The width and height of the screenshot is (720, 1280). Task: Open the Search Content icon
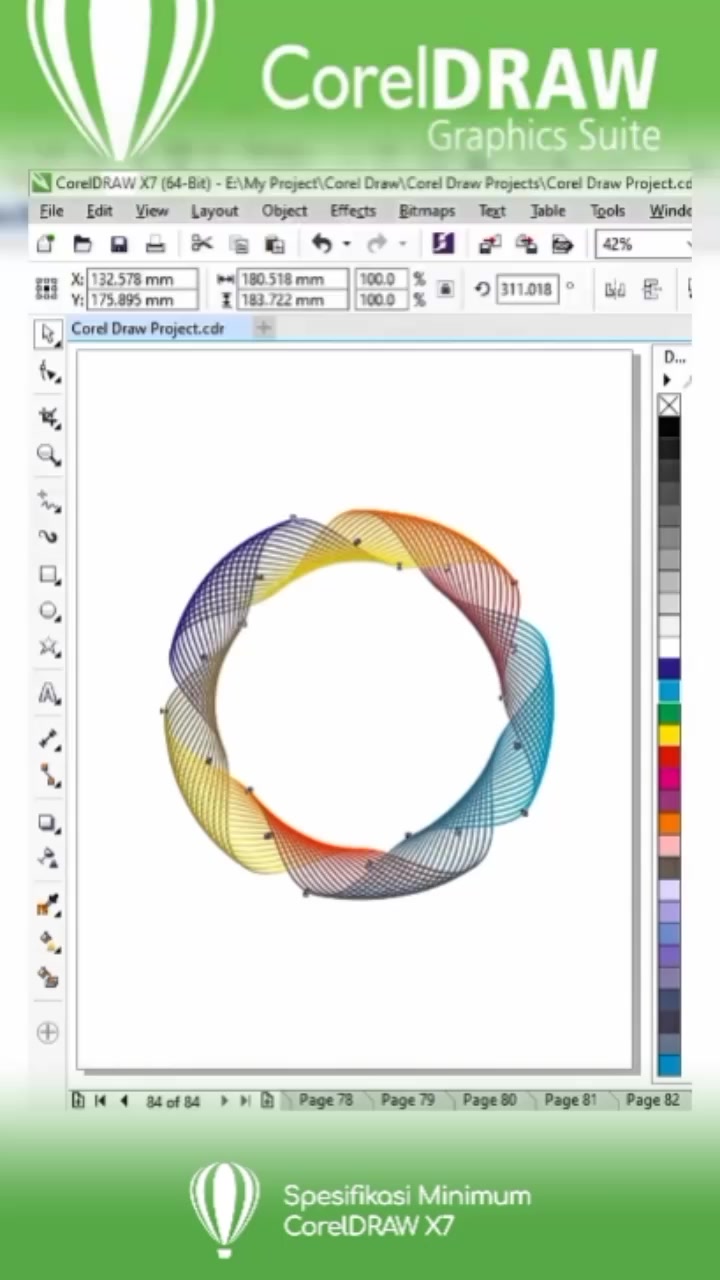[442, 244]
